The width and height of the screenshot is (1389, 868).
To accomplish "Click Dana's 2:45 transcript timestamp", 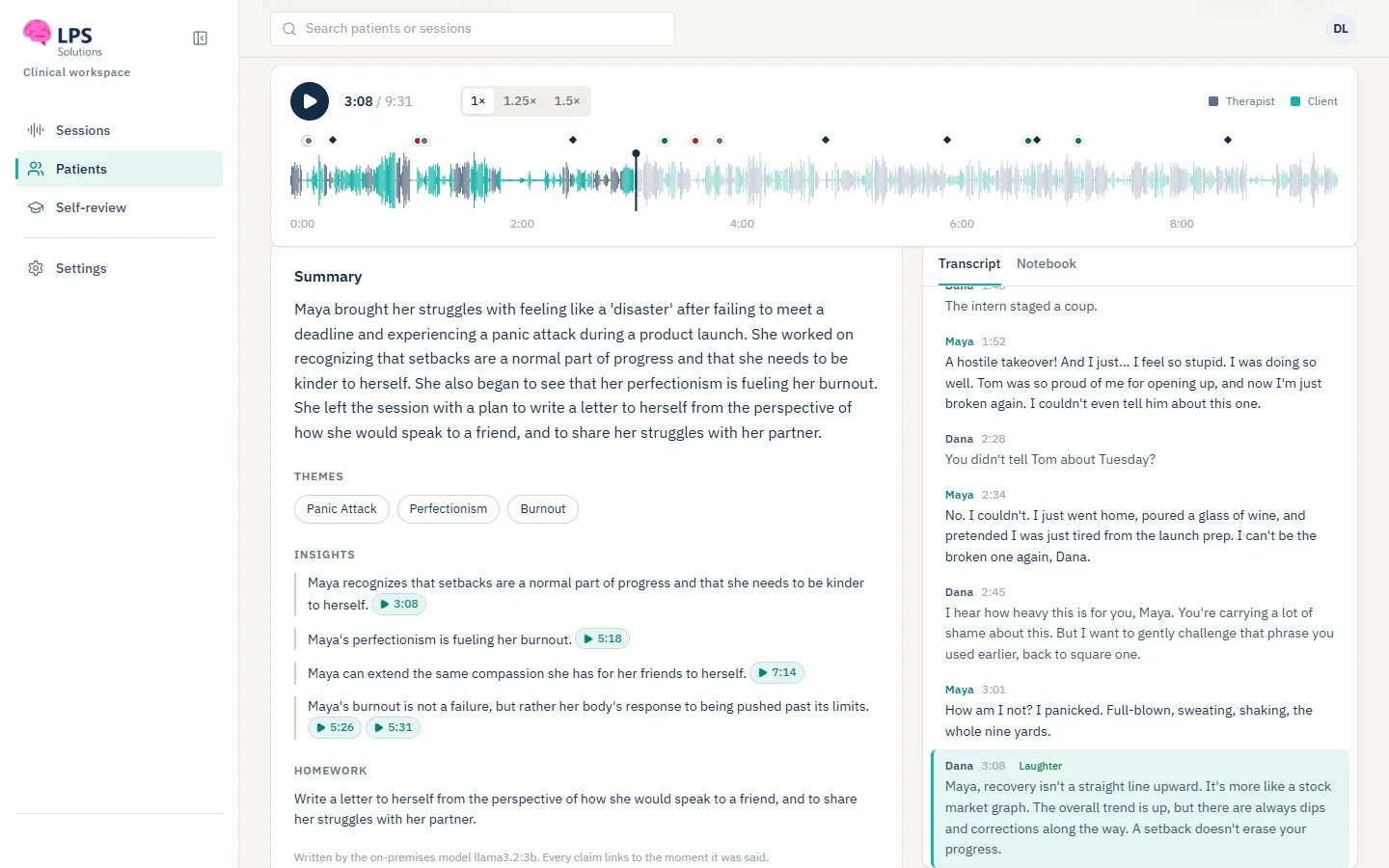I will coord(994,592).
